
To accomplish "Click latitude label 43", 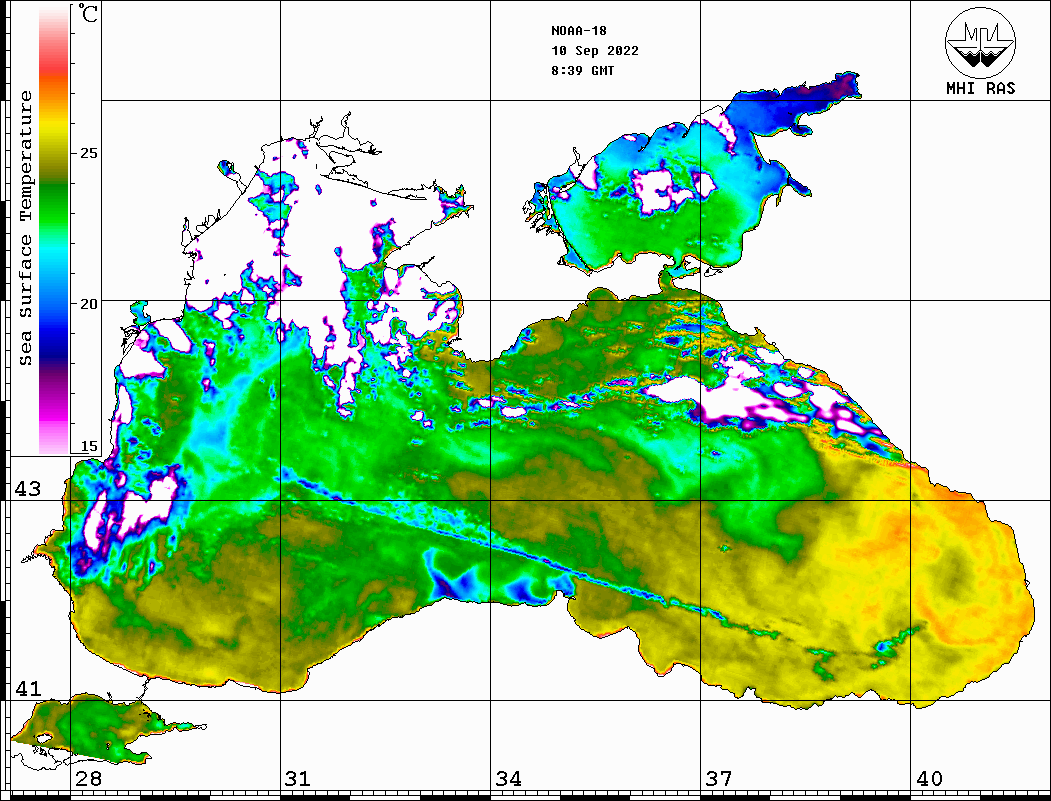I will (28, 489).
